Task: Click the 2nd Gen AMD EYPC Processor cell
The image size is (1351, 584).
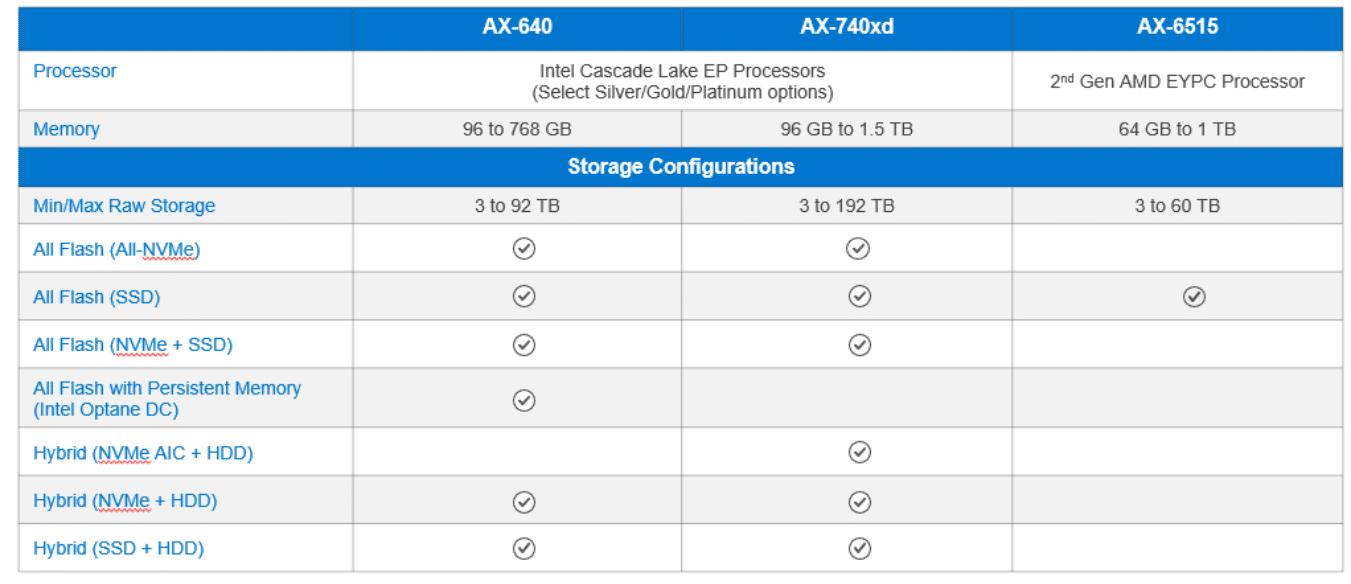Action: [x=1177, y=81]
